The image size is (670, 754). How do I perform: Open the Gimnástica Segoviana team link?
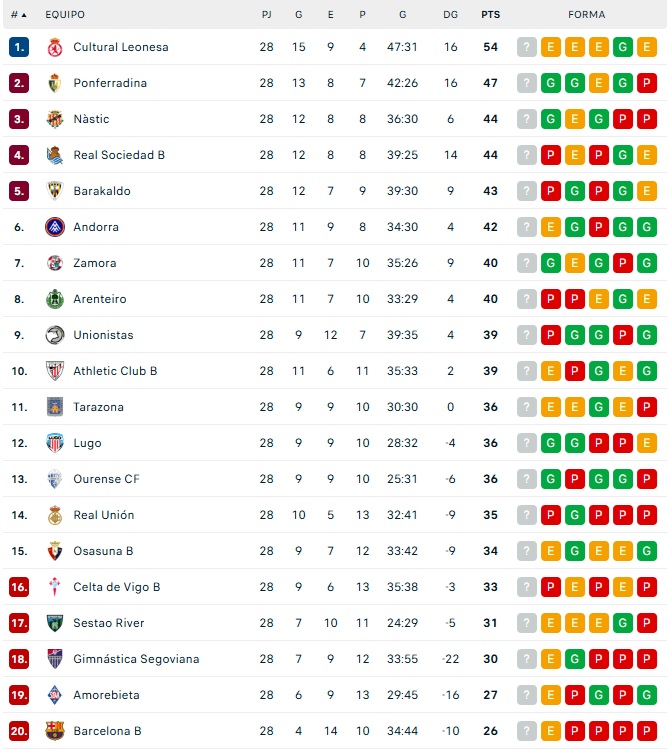click(x=136, y=659)
